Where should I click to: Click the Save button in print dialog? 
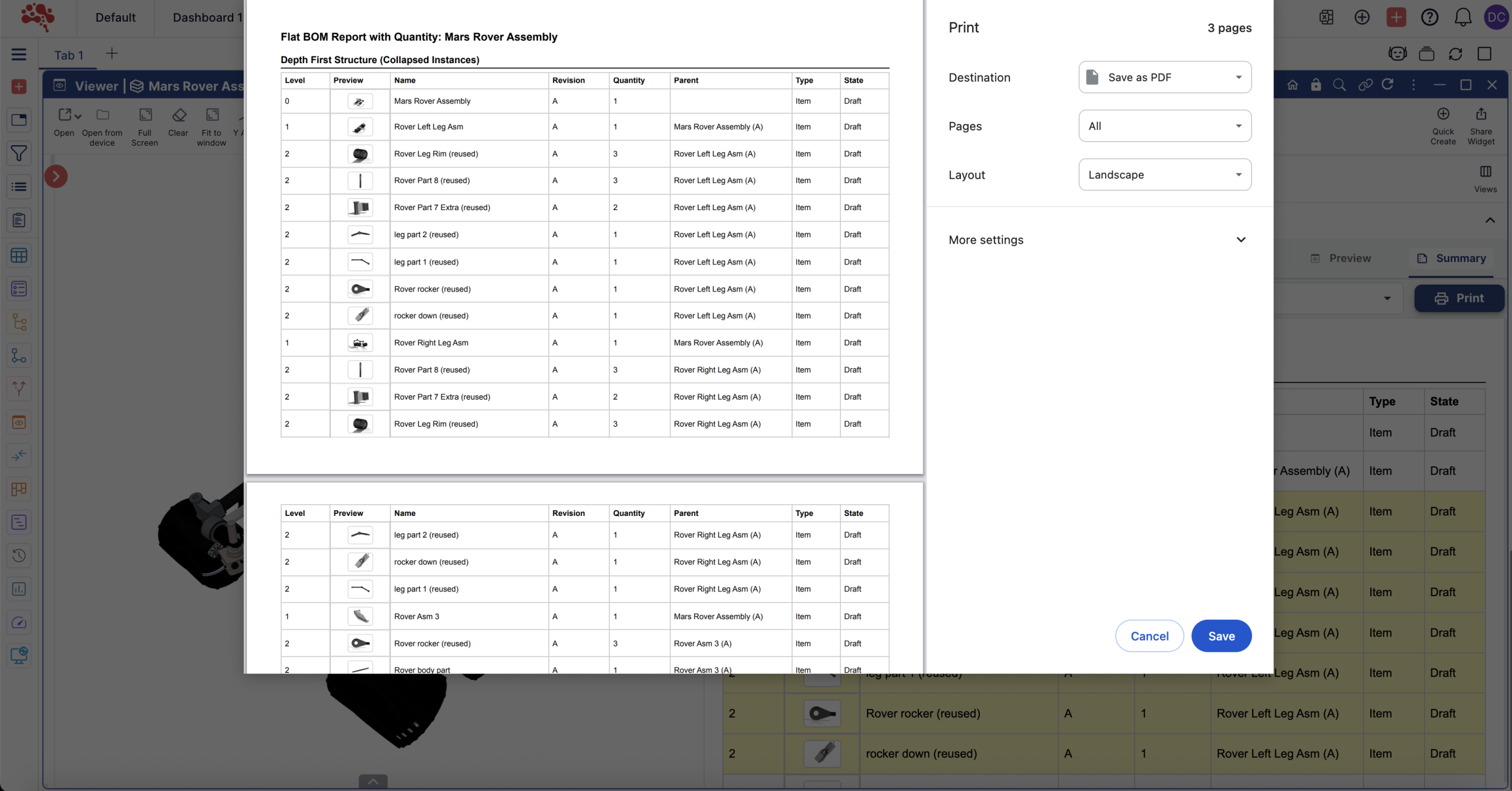pos(1221,636)
